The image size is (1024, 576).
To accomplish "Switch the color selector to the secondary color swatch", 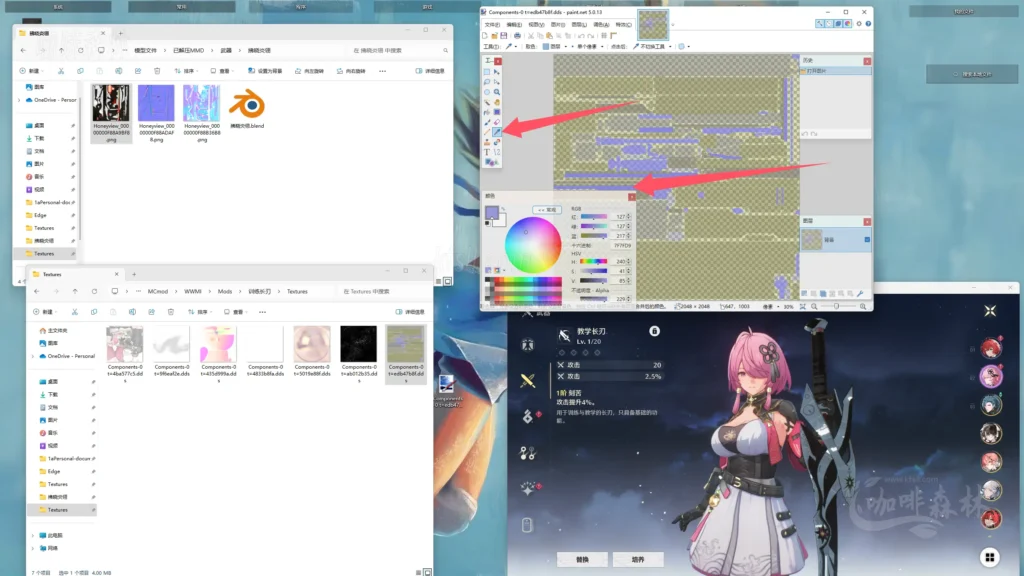I will [500, 221].
